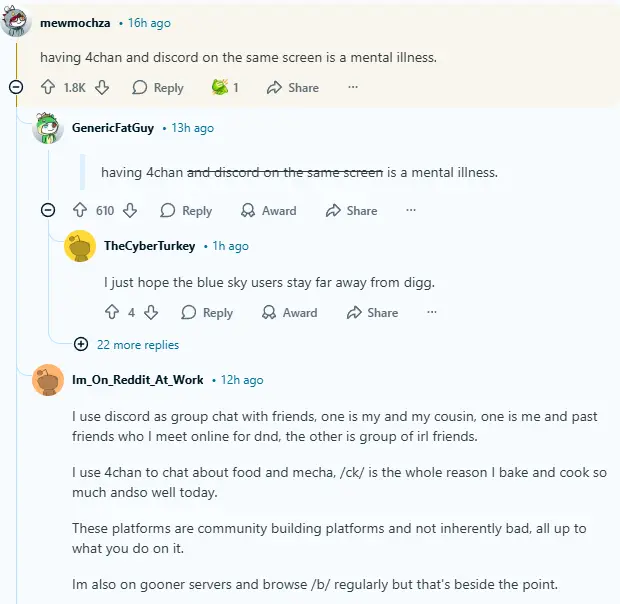Downvote GenericFatGuy's comment

(x=130, y=211)
